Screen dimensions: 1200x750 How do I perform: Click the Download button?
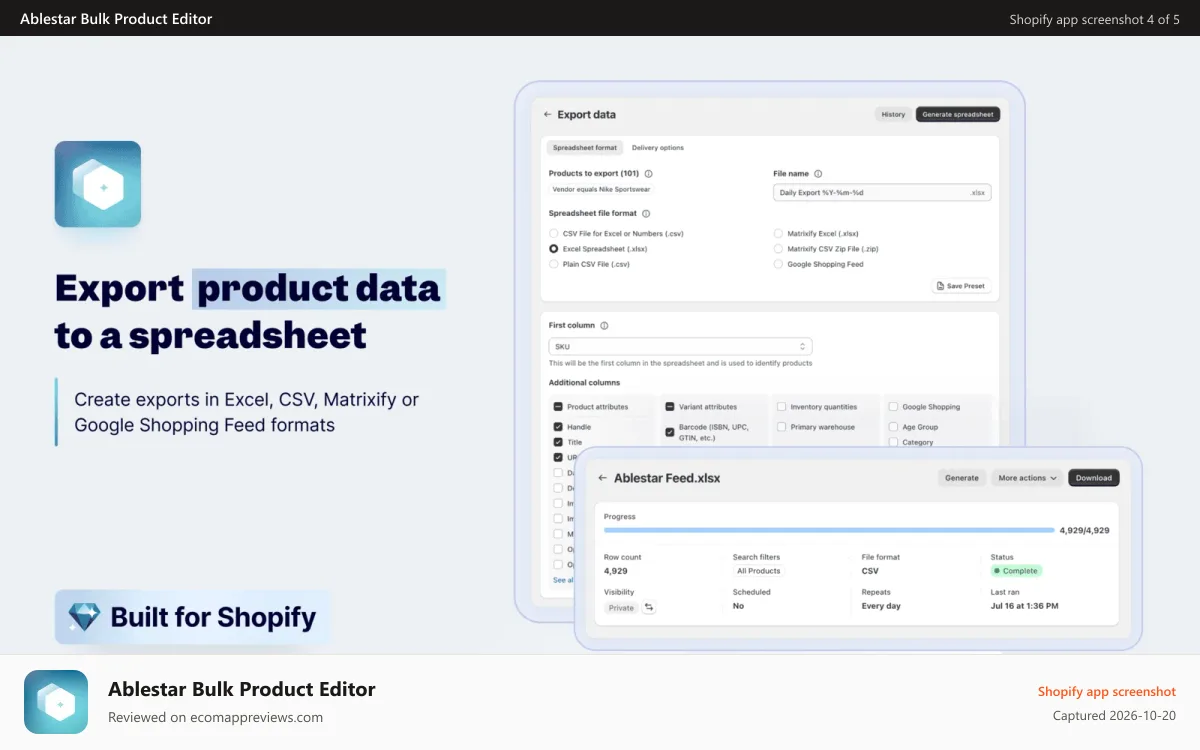pos(1094,478)
